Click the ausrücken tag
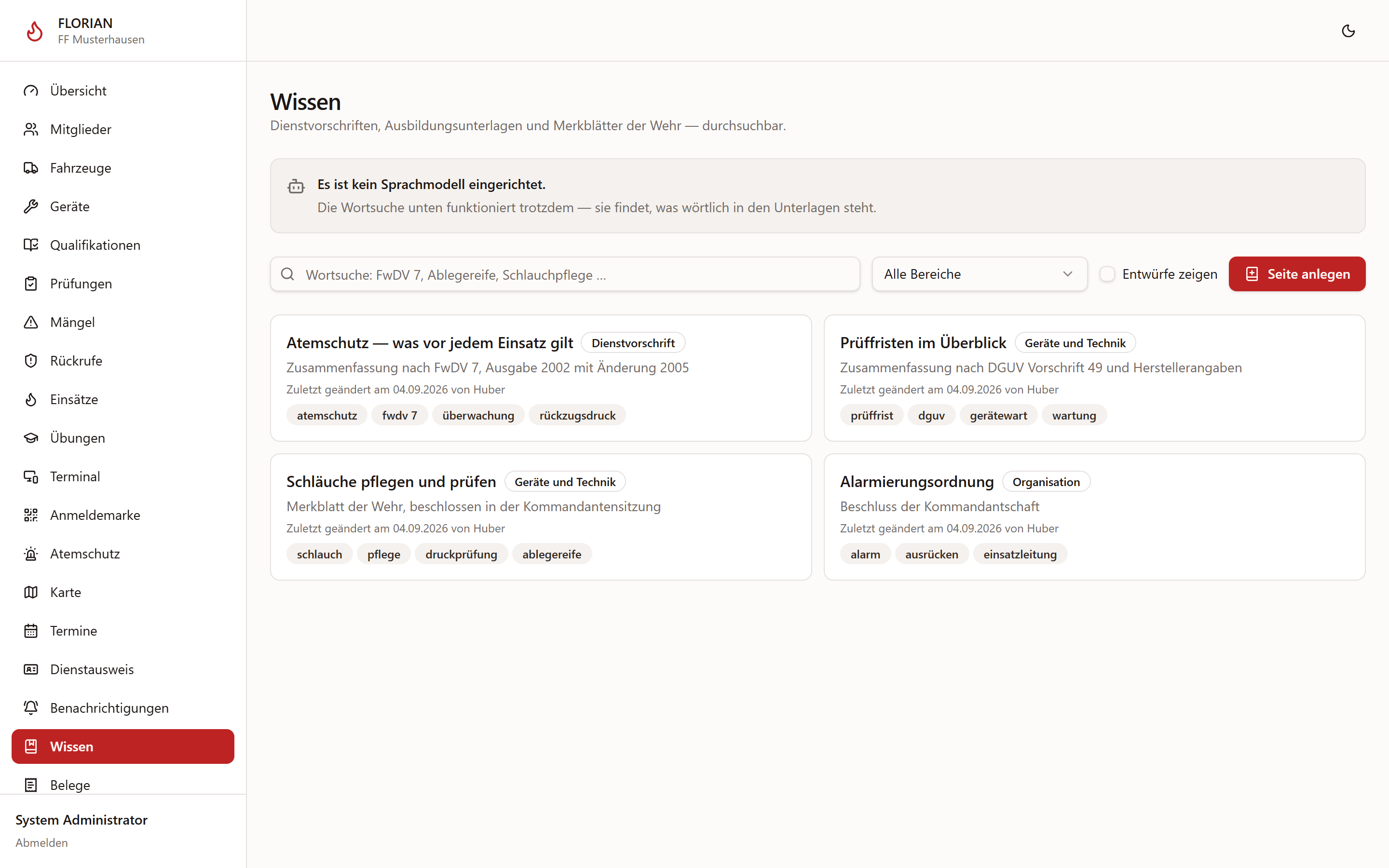Screen dimensions: 1389x868 932,554
